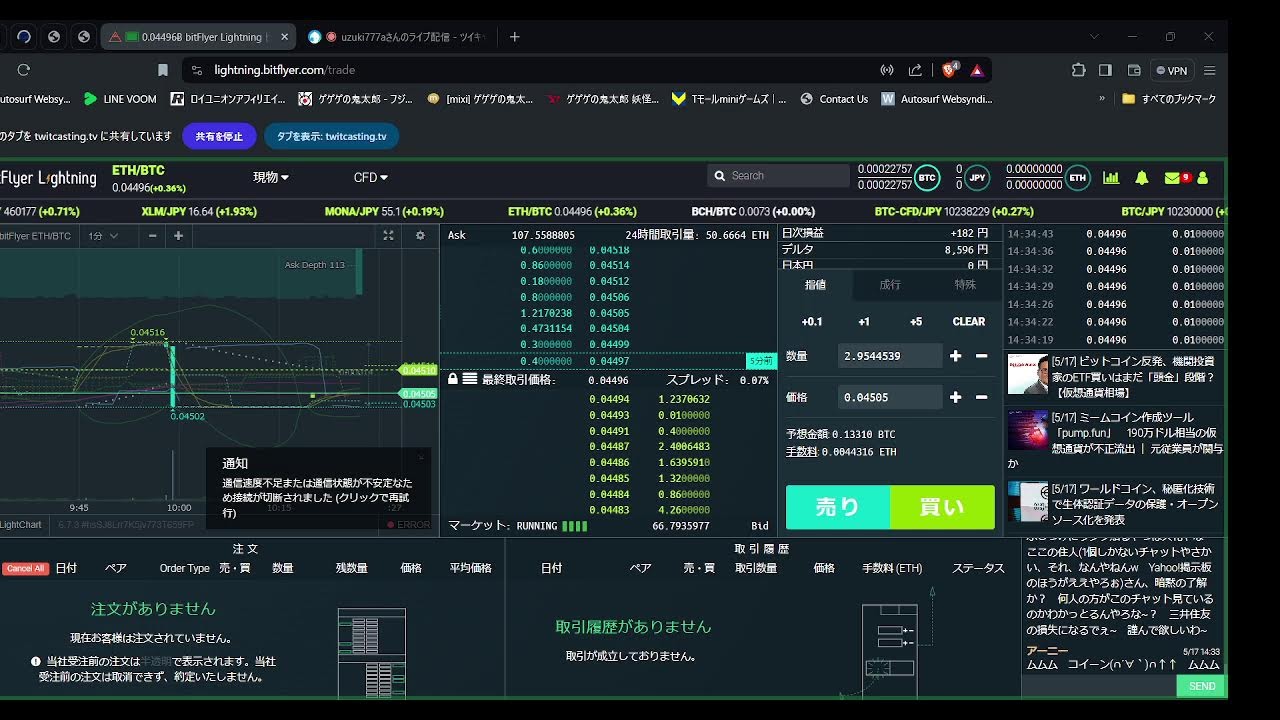Screen dimensions: 1280x720
Task: Expand the 現物 market dropdown
Action: click(270, 177)
